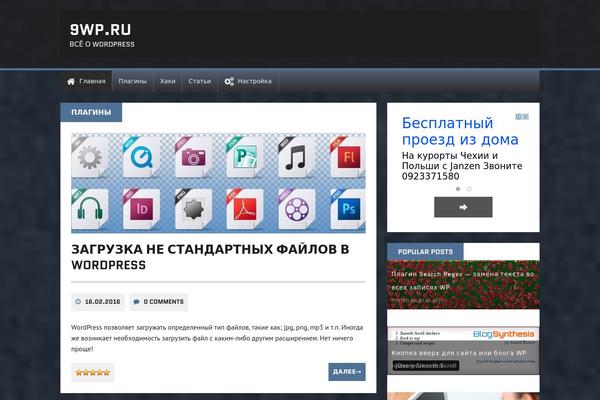Viewport: 600px width, 400px height.
Task: Click the ad text about Janzen
Action: [462, 166]
